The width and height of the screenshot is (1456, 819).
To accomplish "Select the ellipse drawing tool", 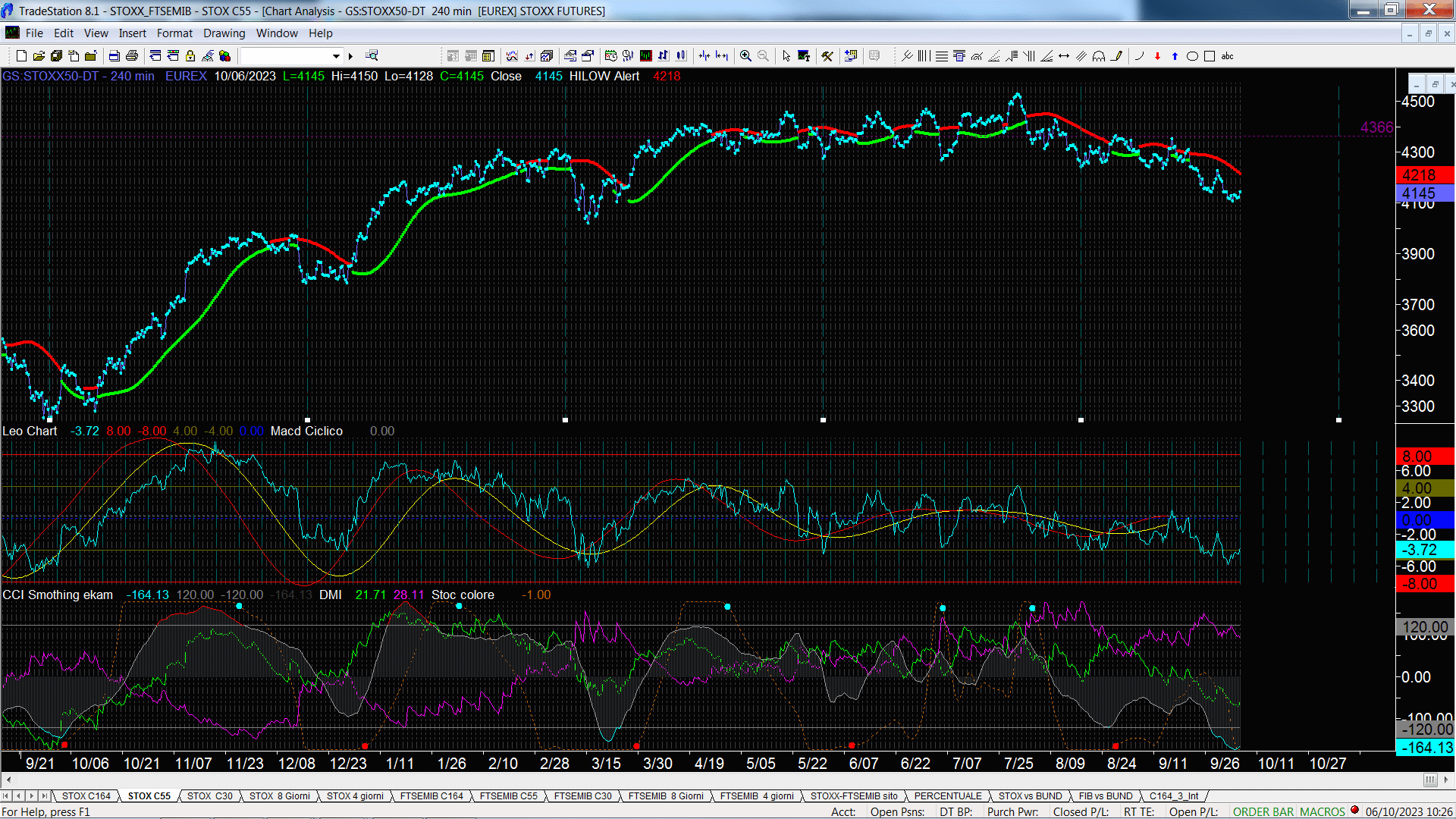I will click(x=1192, y=56).
